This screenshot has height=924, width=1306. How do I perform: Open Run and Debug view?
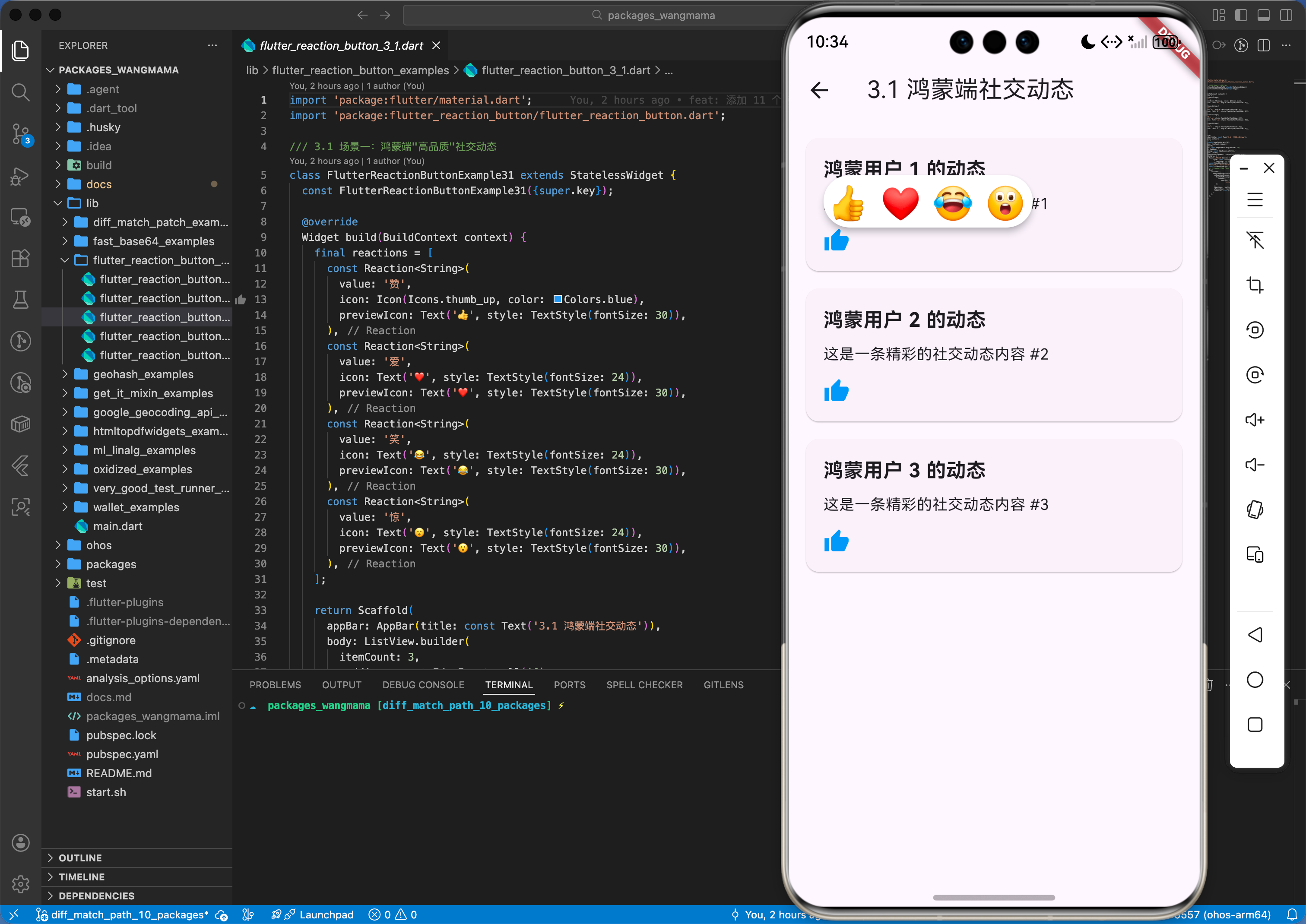click(x=20, y=176)
